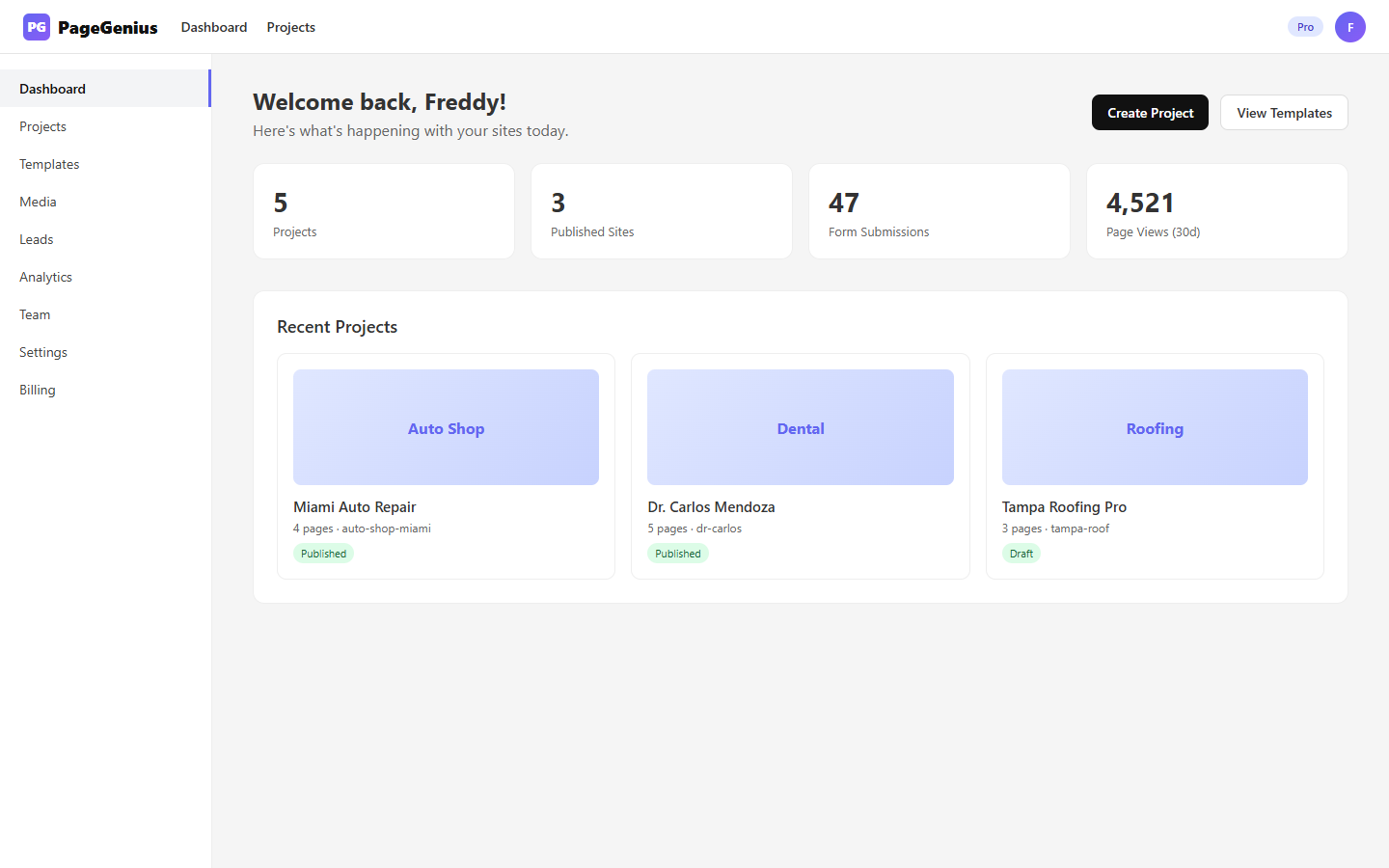Click Published badge on Miami Auto Repair
The image size is (1389, 868).
coord(323,554)
